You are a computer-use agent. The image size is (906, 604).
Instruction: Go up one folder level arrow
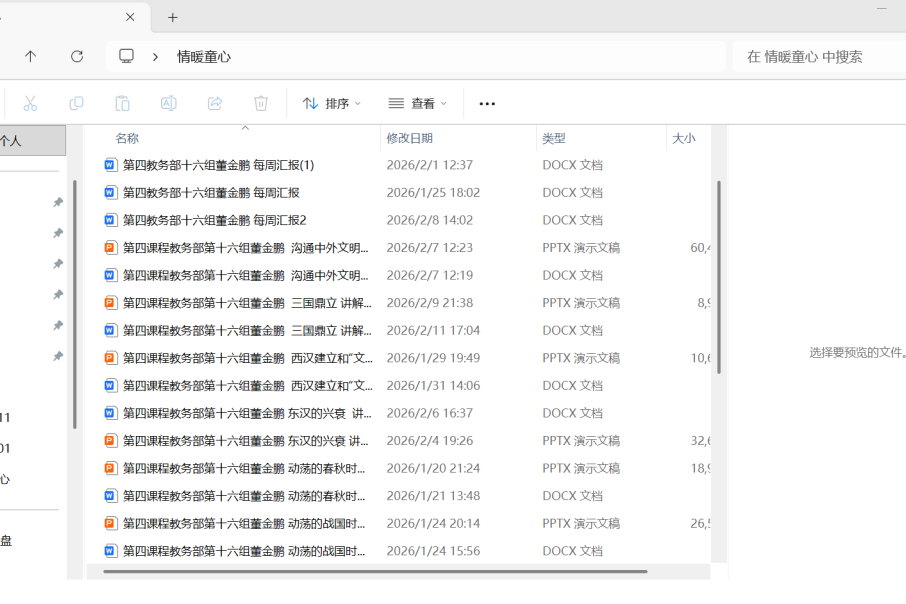[x=31, y=56]
